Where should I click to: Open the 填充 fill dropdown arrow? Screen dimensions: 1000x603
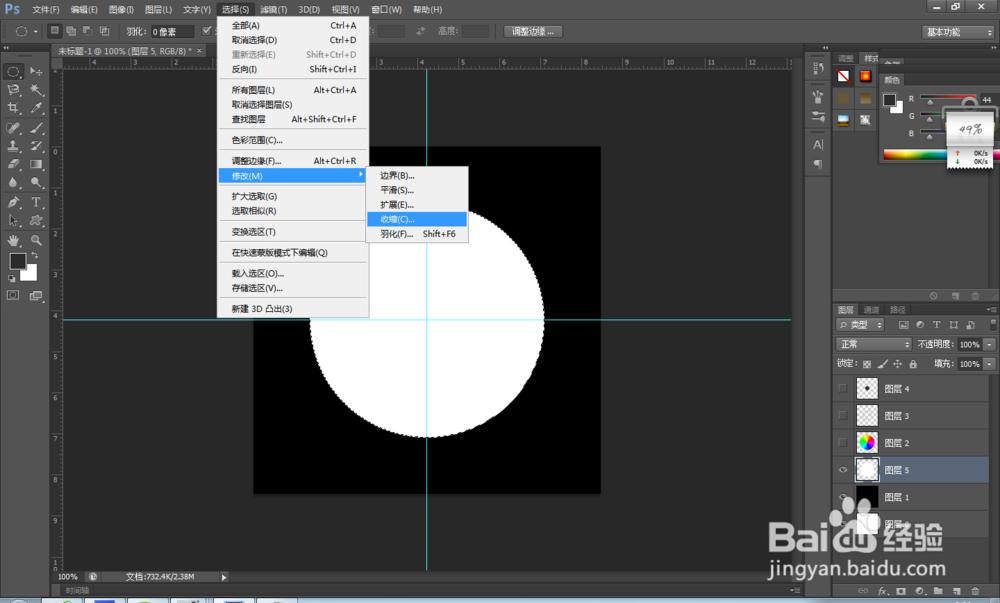[x=989, y=364]
